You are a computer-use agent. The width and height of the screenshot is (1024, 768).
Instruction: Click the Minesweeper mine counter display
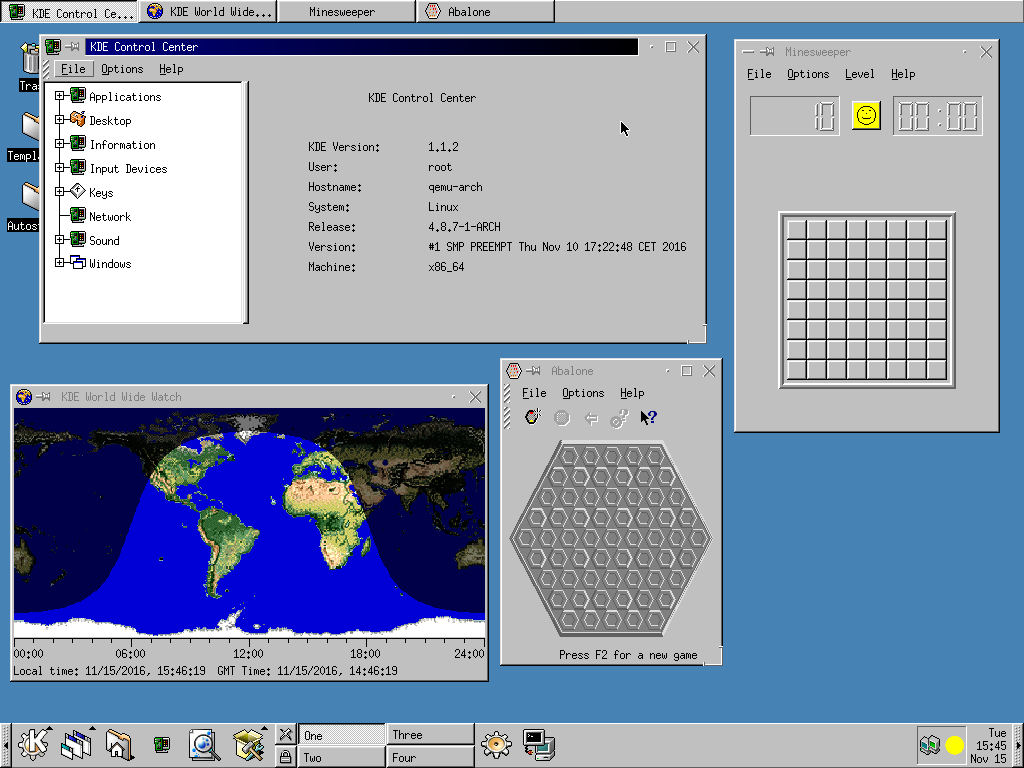tap(795, 116)
